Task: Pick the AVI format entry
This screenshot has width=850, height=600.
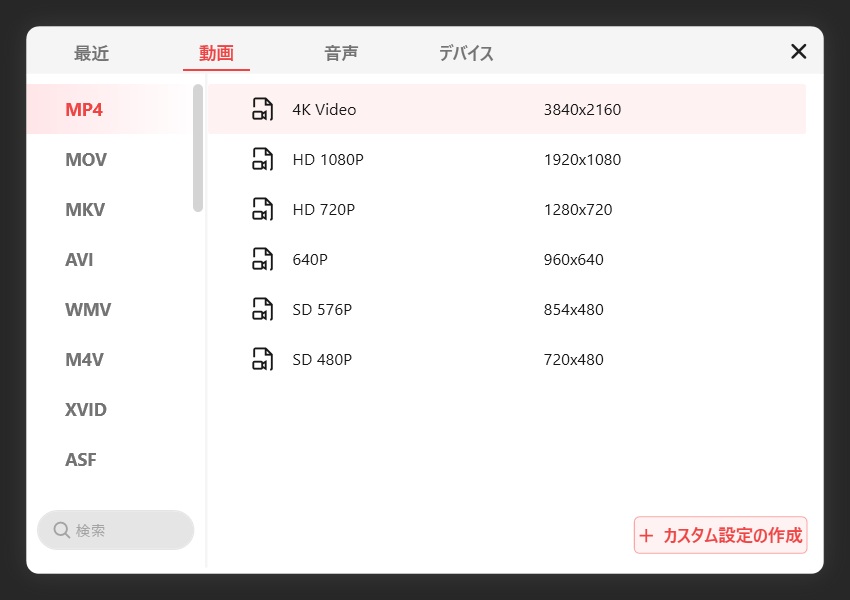Action: (79, 260)
